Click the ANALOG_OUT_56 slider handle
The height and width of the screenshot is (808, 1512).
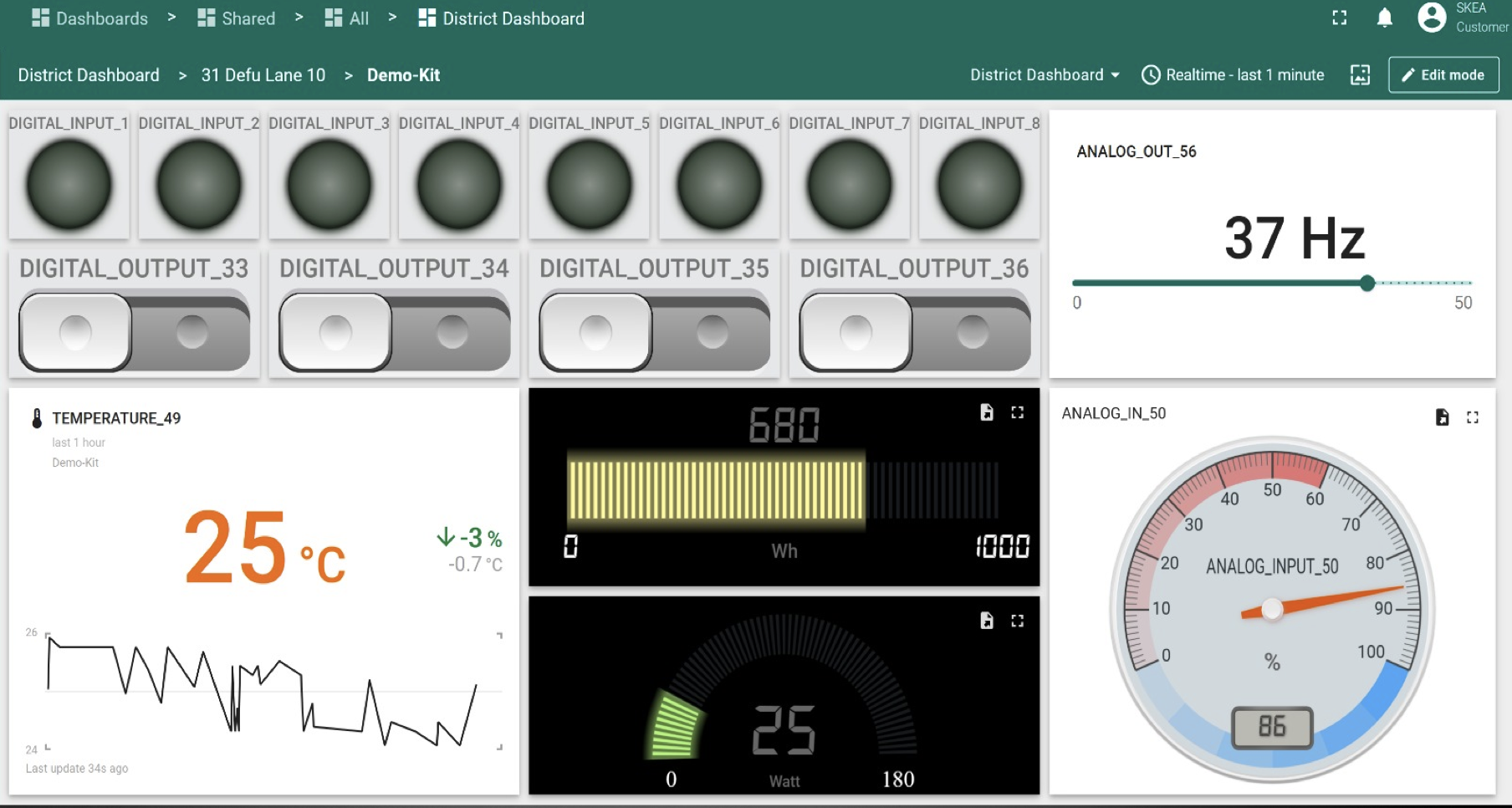click(1367, 284)
